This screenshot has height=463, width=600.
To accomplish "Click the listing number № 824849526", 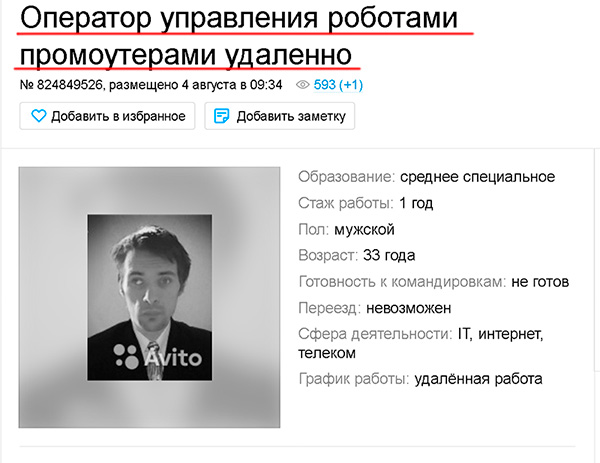I will [61, 85].
